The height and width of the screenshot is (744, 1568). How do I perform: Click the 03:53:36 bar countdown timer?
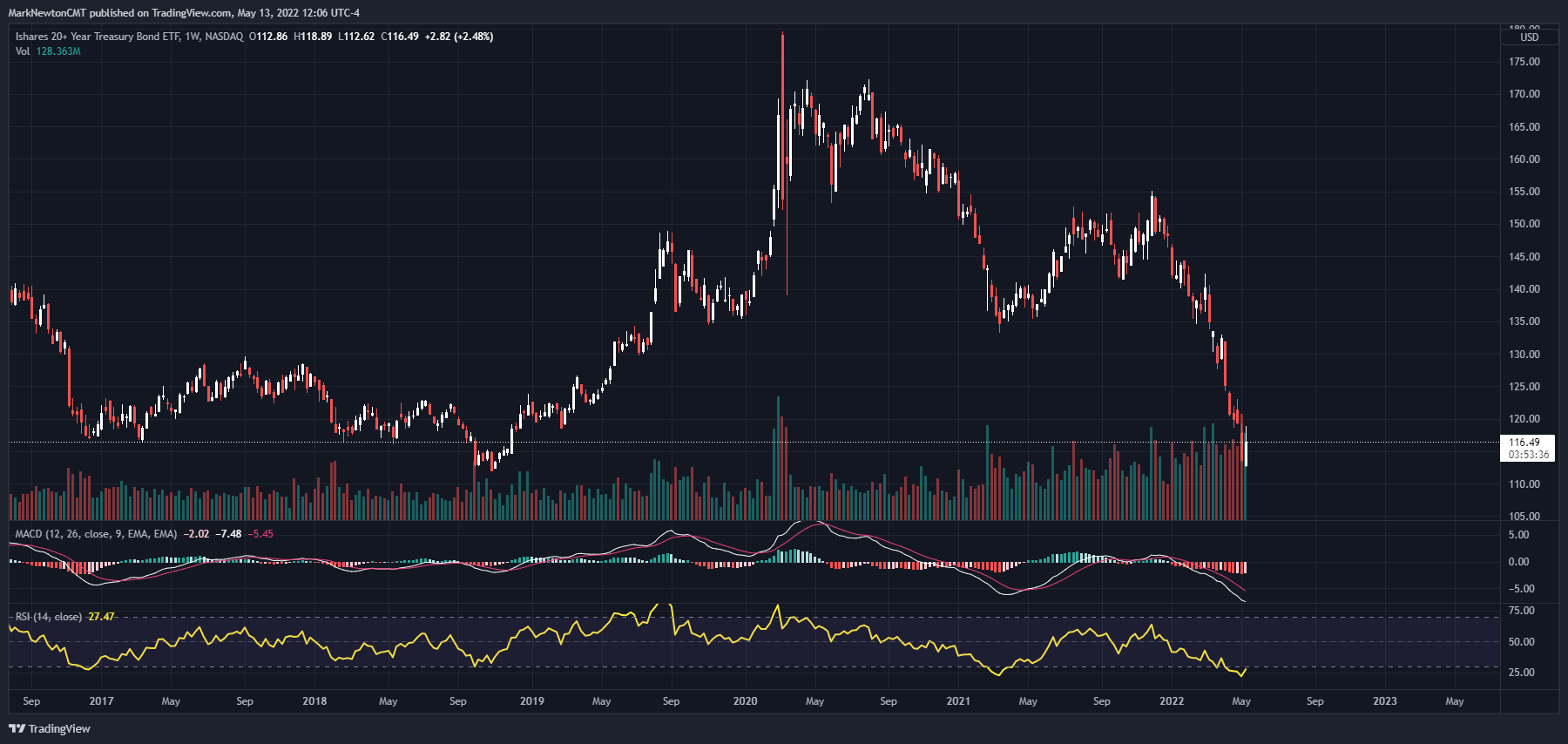1529,455
